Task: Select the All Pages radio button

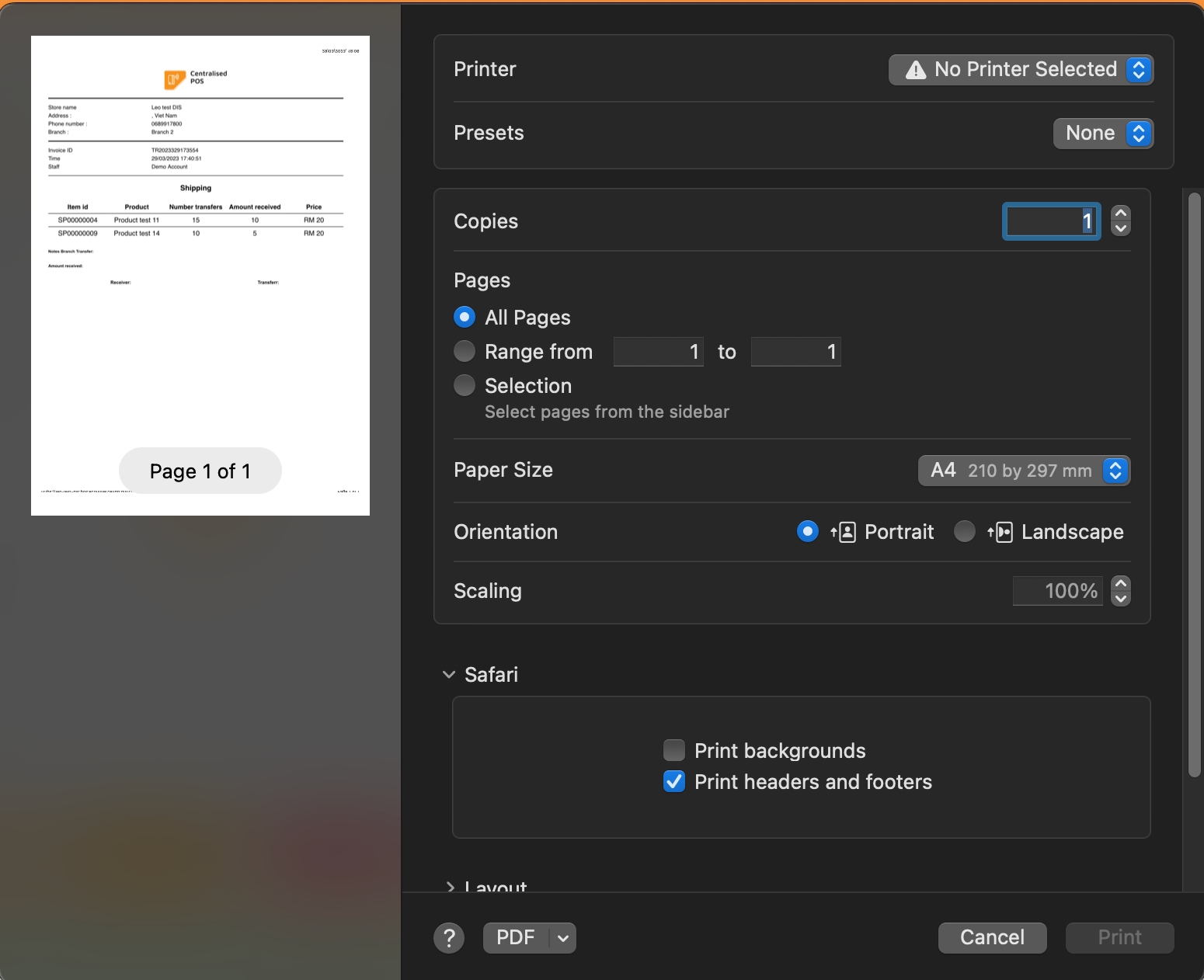Action: point(465,317)
